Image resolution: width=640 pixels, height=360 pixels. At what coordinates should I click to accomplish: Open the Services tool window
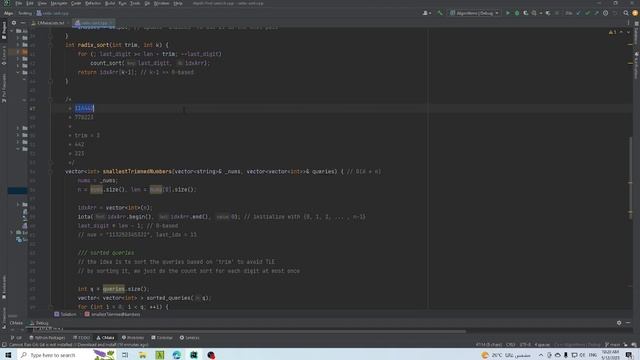click(189, 338)
